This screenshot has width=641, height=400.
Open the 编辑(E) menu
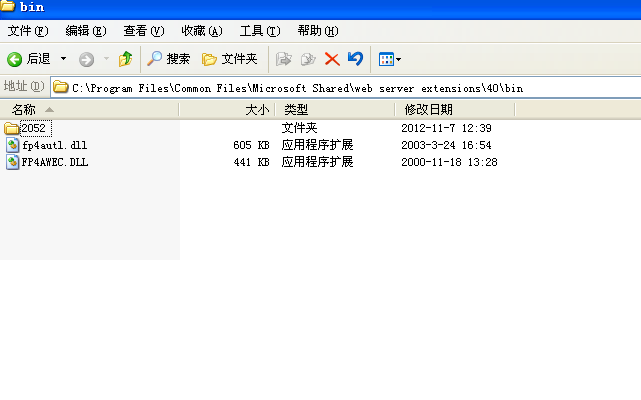tap(86, 31)
